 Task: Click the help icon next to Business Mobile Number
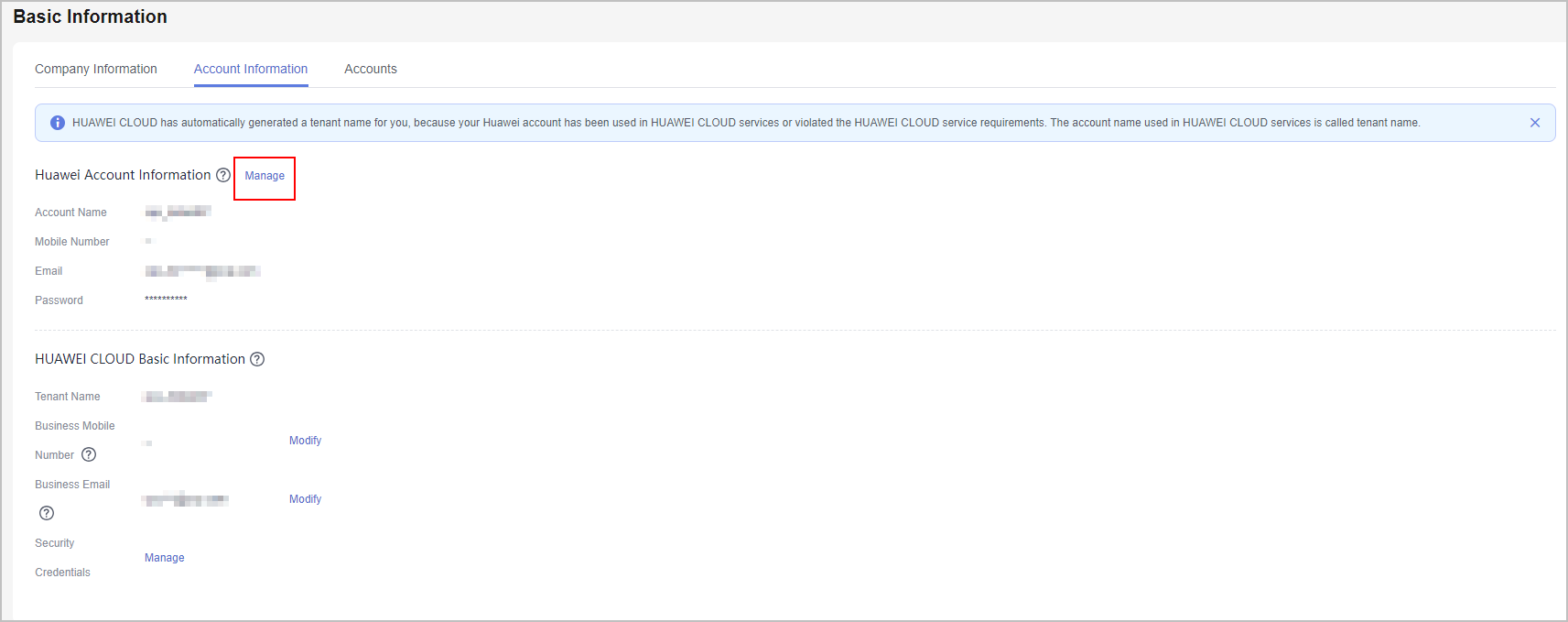pos(89,454)
